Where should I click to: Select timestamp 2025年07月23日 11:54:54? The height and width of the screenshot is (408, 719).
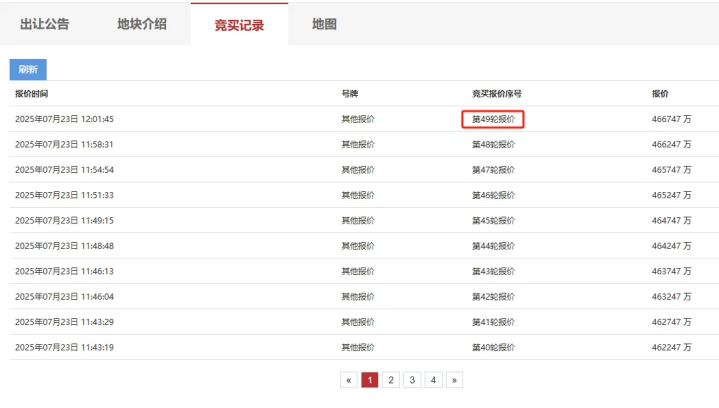click(x=64, y=170)
